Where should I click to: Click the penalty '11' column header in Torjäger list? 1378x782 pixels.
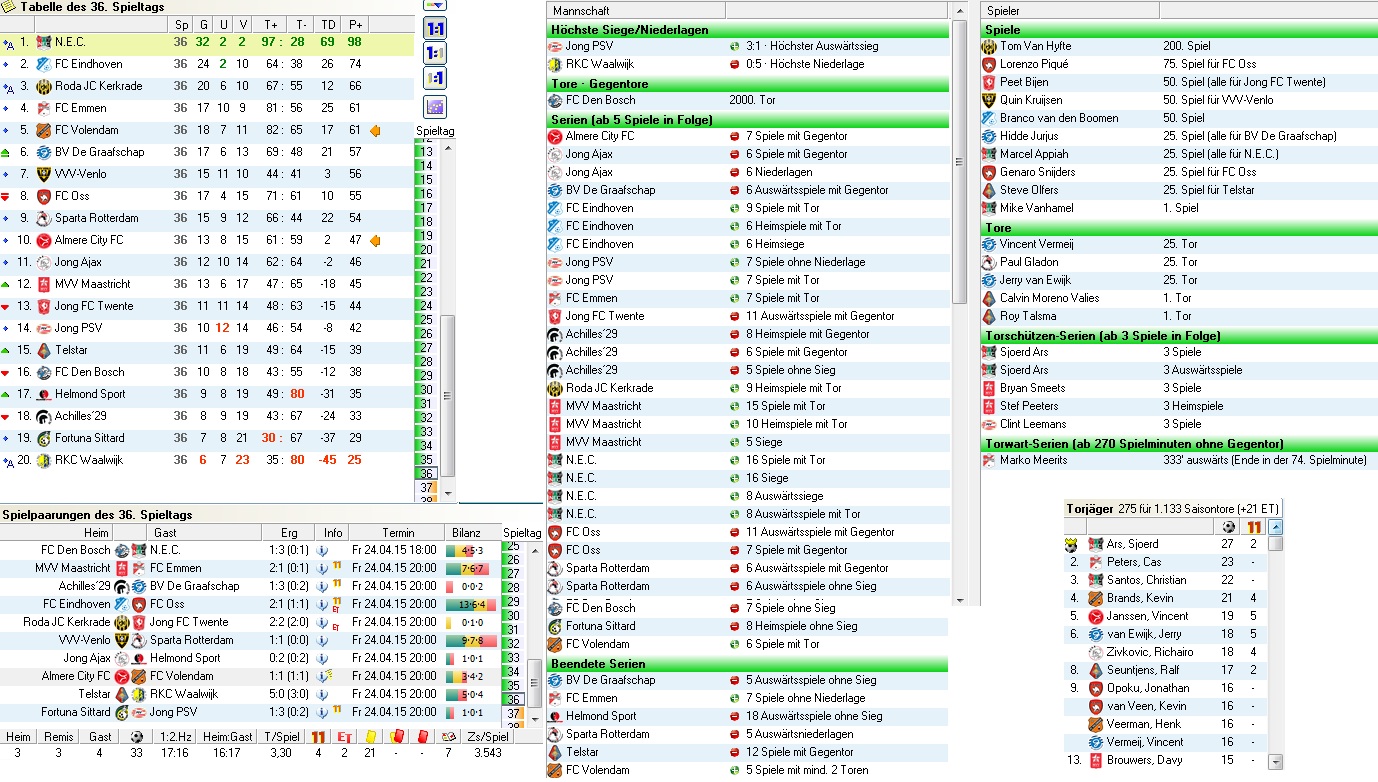click(x=1254, y=527)
